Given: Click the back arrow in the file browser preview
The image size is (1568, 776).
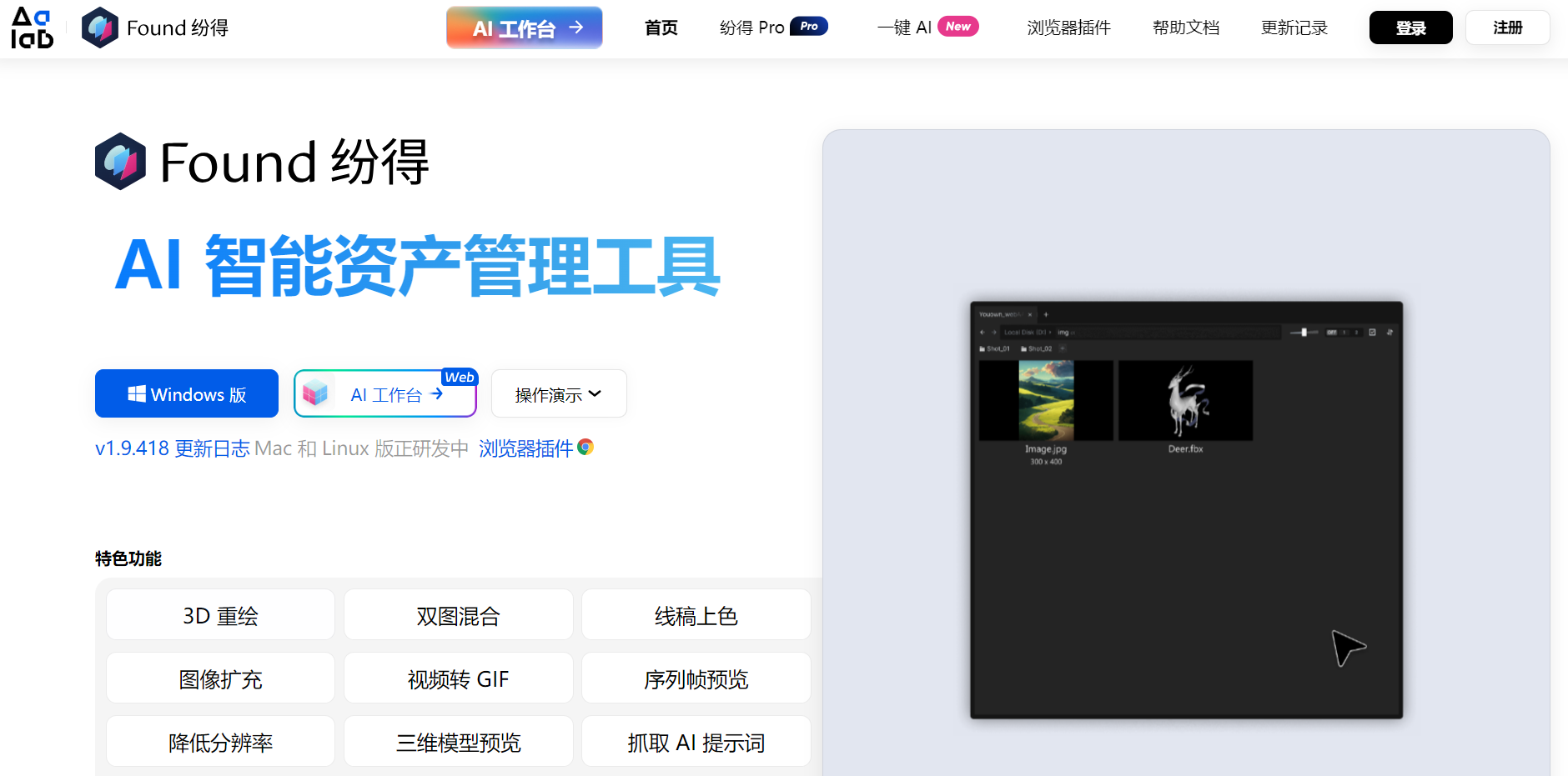Looking at the screenshot, I should tap(983, 332).
